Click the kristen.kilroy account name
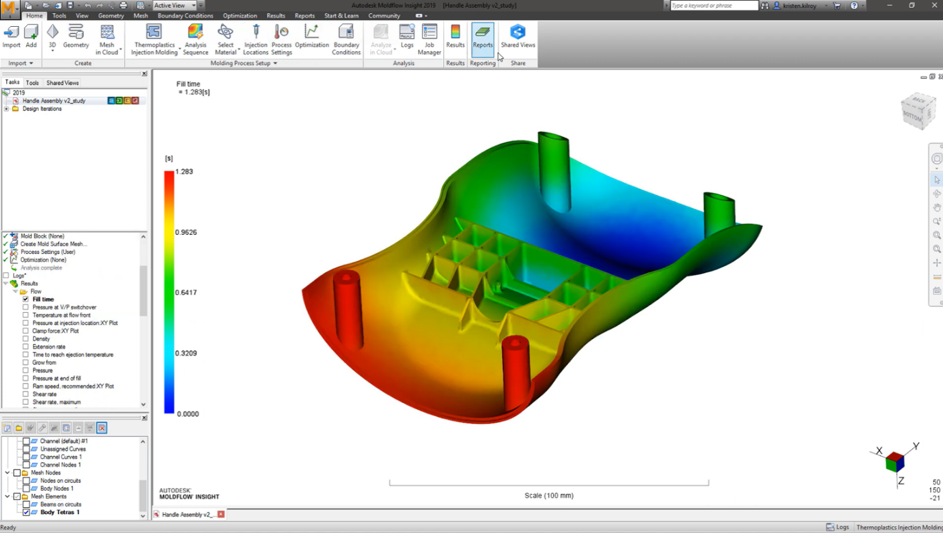The image size is (943, 533). (x=799, y=5)
